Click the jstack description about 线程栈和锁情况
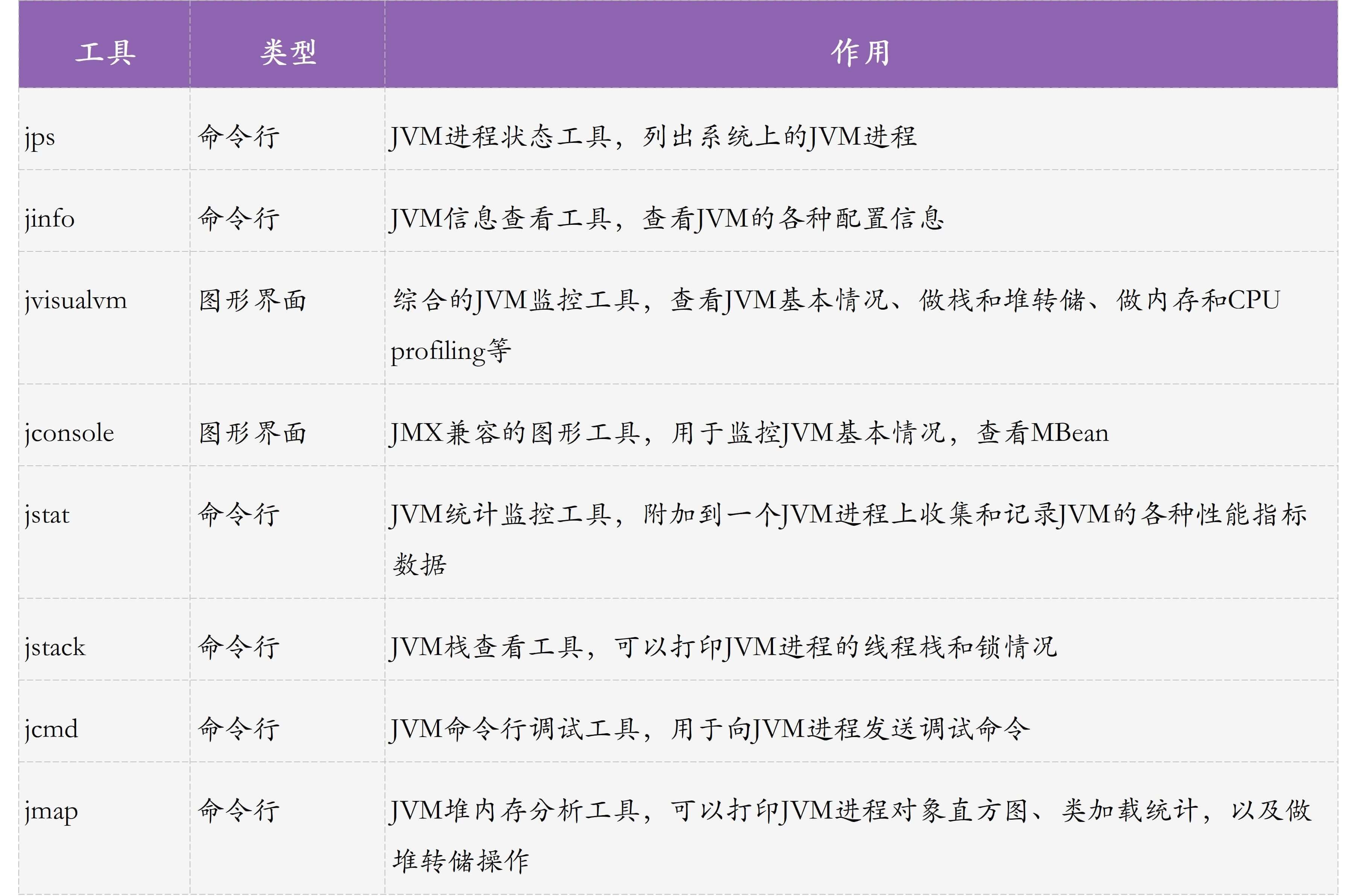 pyautogui.click(x=723, y=648)
